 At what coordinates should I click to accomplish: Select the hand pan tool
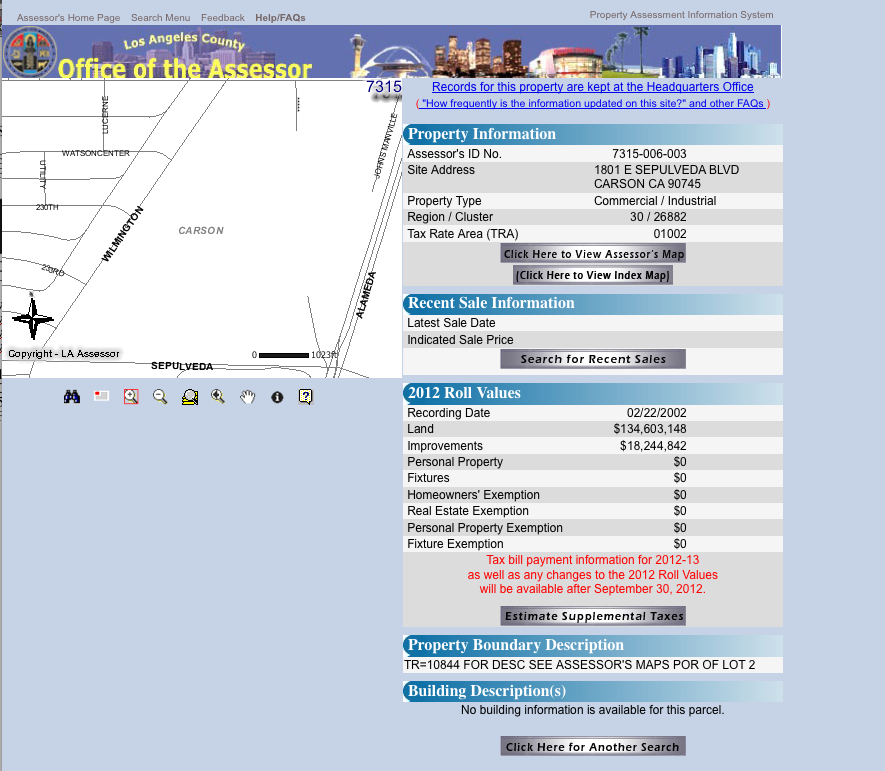[248, 397]
